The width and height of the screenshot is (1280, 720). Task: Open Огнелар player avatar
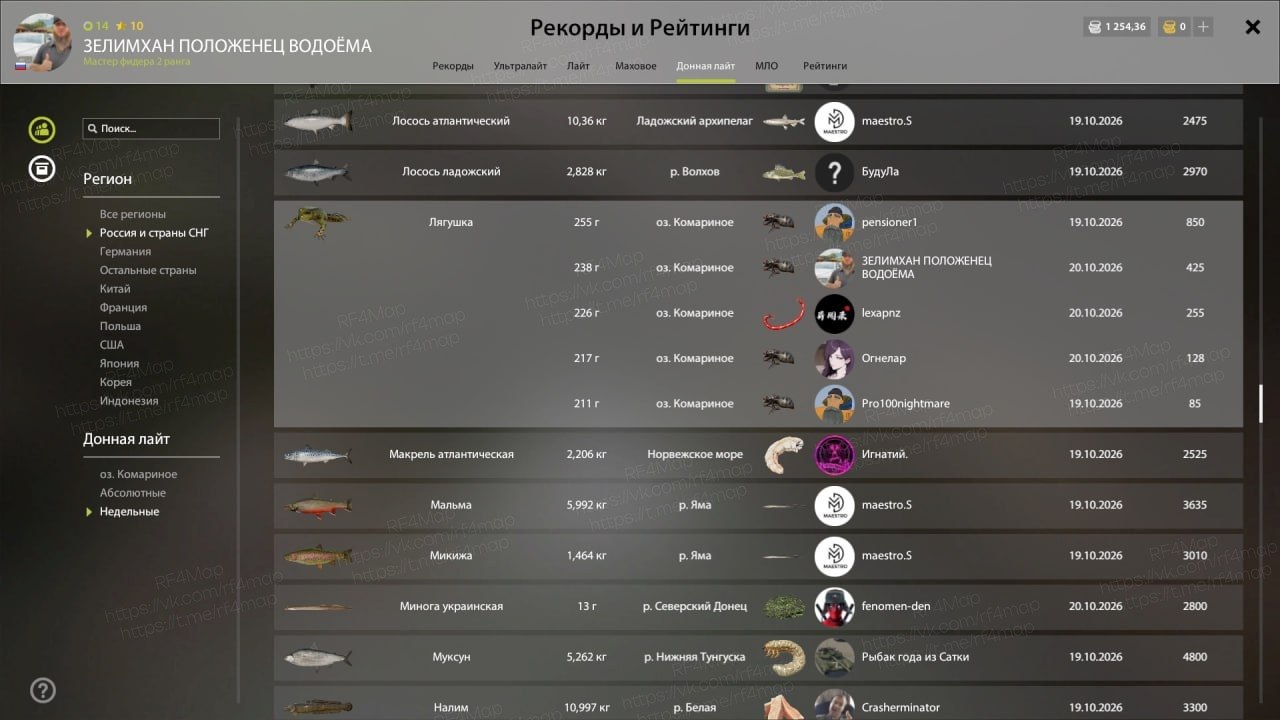pyautogui.click(x=834, y=358)
